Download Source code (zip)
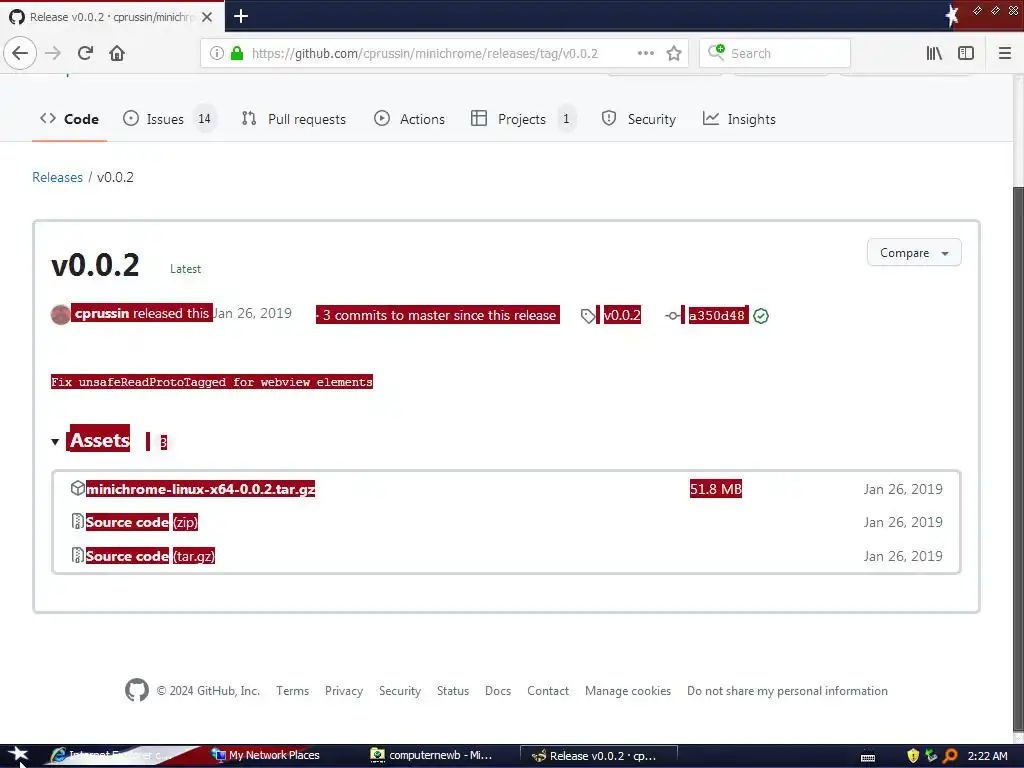 pyautogui.click(x=142, y=522)
